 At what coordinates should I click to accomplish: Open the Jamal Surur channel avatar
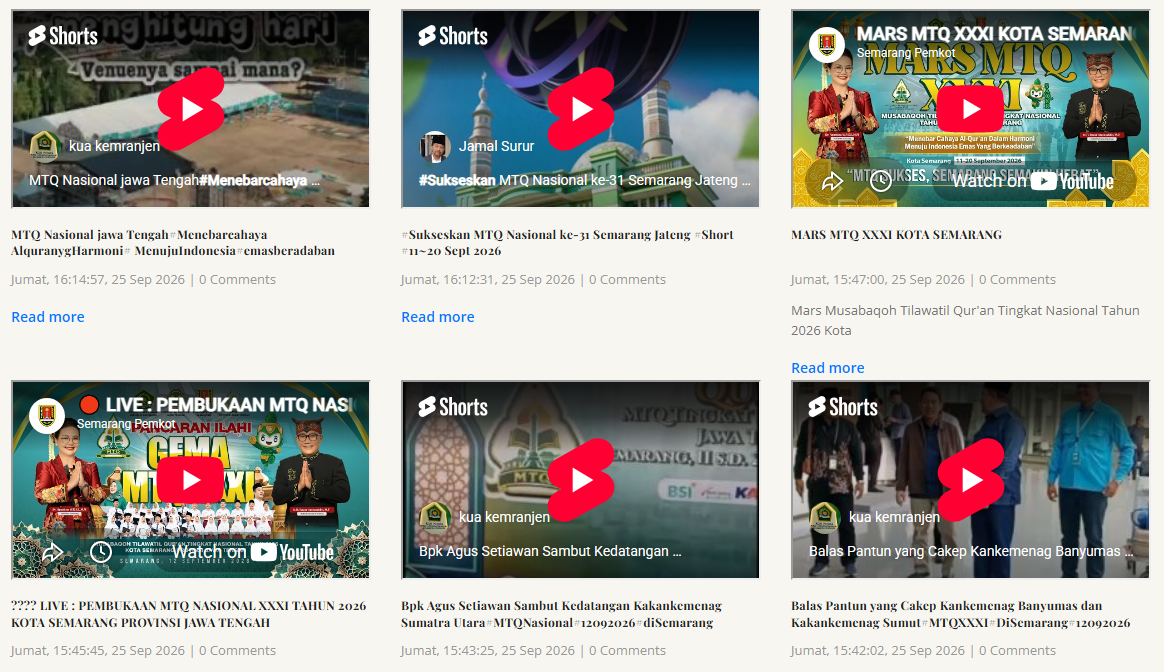coord(434,146)
